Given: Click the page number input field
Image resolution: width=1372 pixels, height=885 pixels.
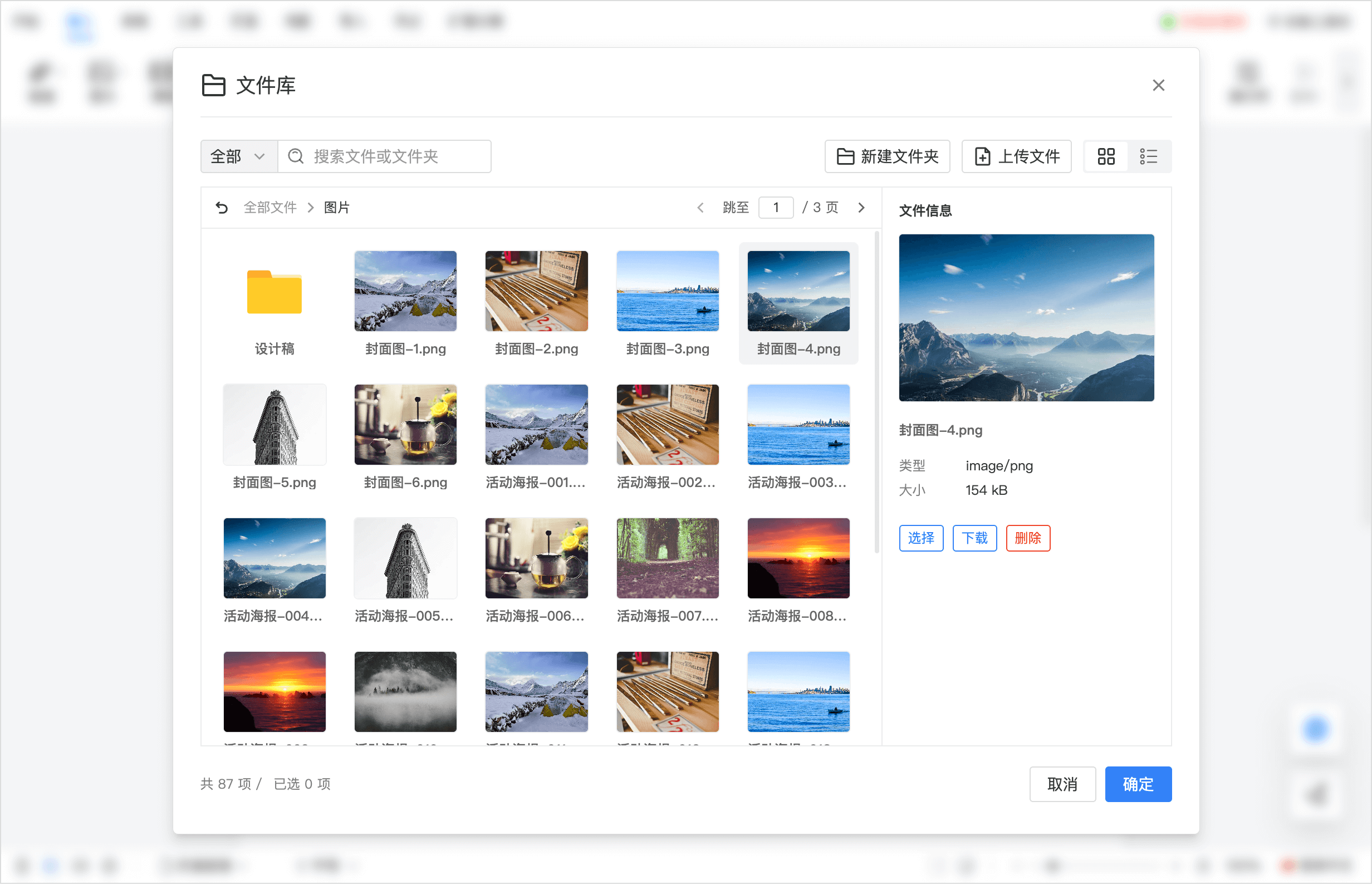Looking at the screenshot, I should (776, 208).
